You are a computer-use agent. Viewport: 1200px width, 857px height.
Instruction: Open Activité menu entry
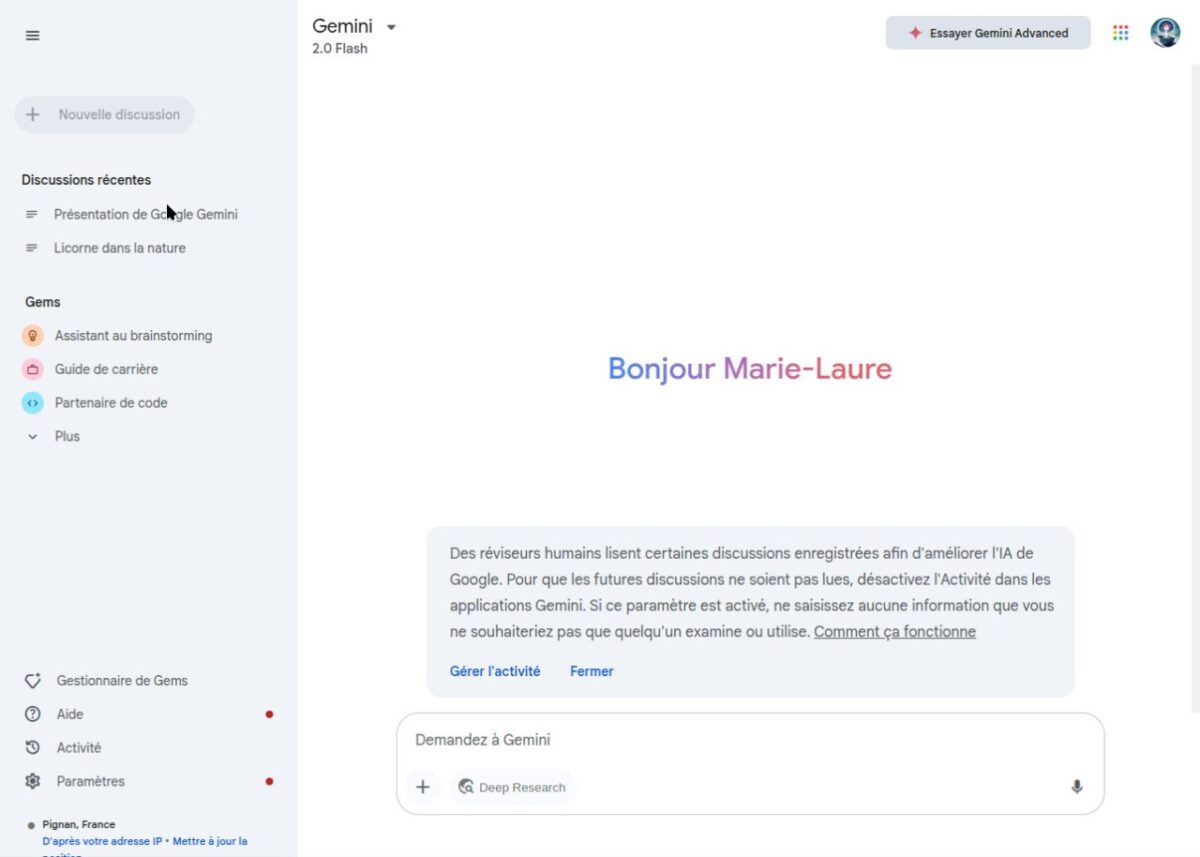(x=79, y=748)
